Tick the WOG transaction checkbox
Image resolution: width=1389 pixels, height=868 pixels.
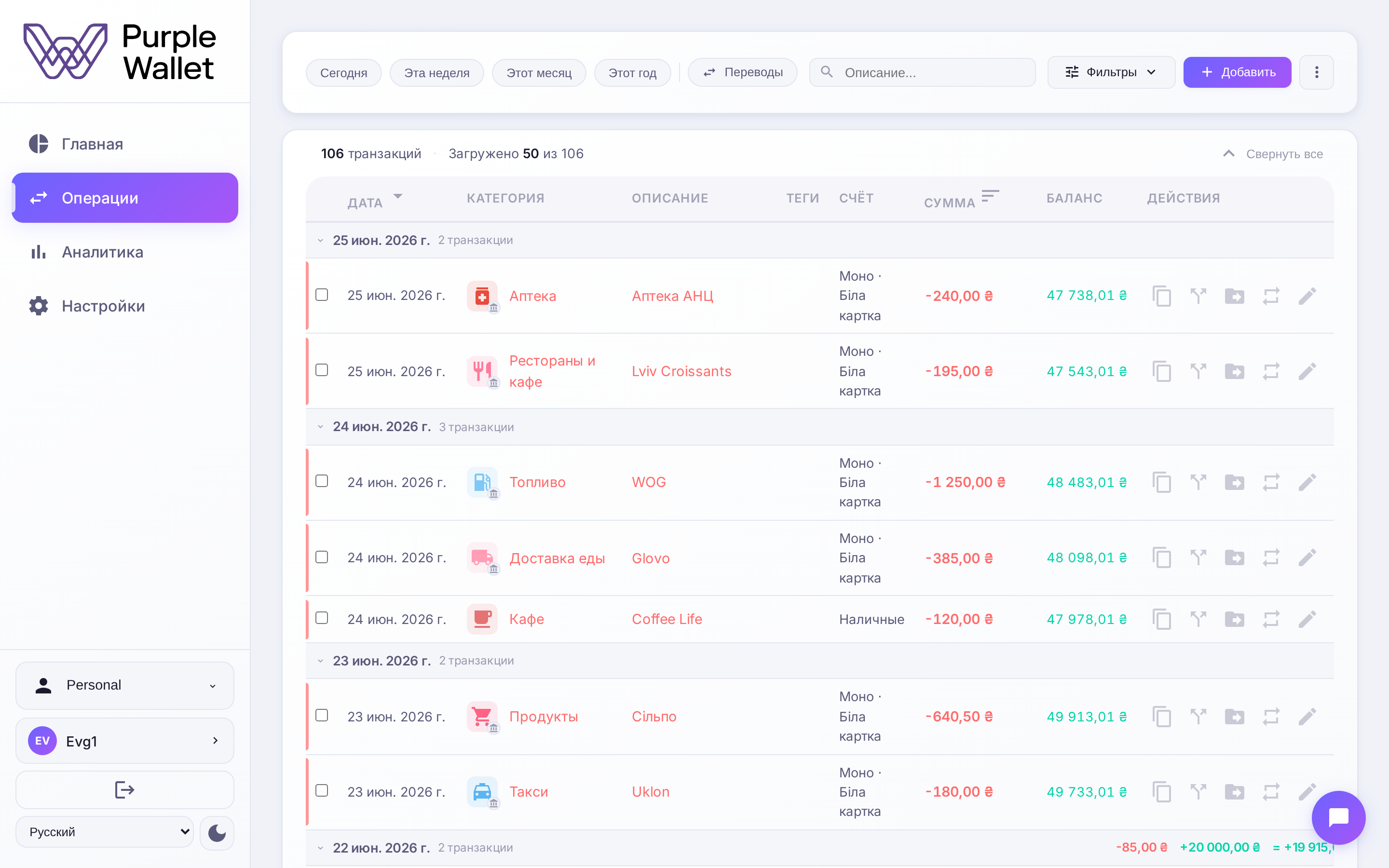(322, 480)
